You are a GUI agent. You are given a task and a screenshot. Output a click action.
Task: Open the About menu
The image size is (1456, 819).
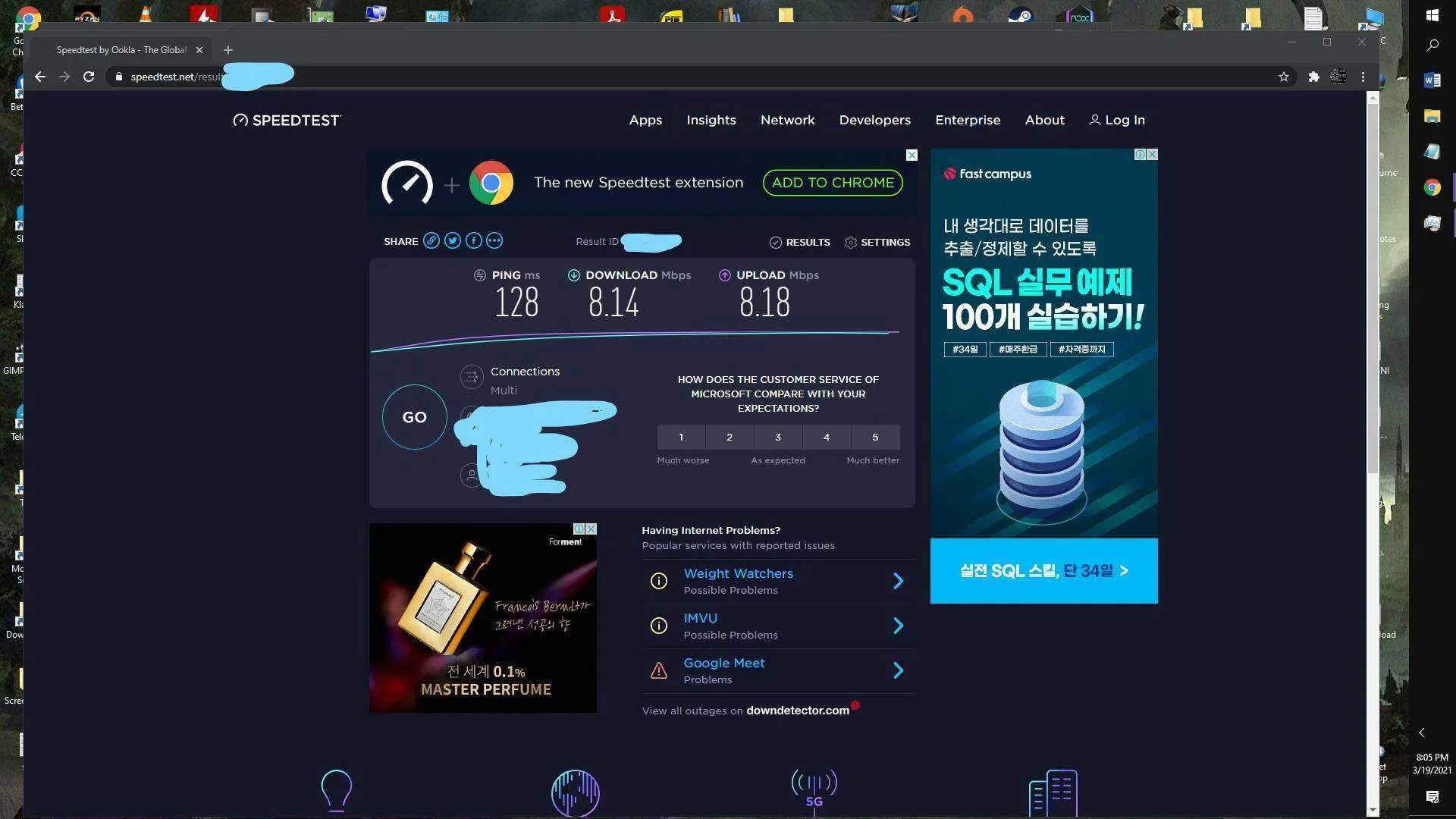pyautogui.click(x=1045, y=120)
